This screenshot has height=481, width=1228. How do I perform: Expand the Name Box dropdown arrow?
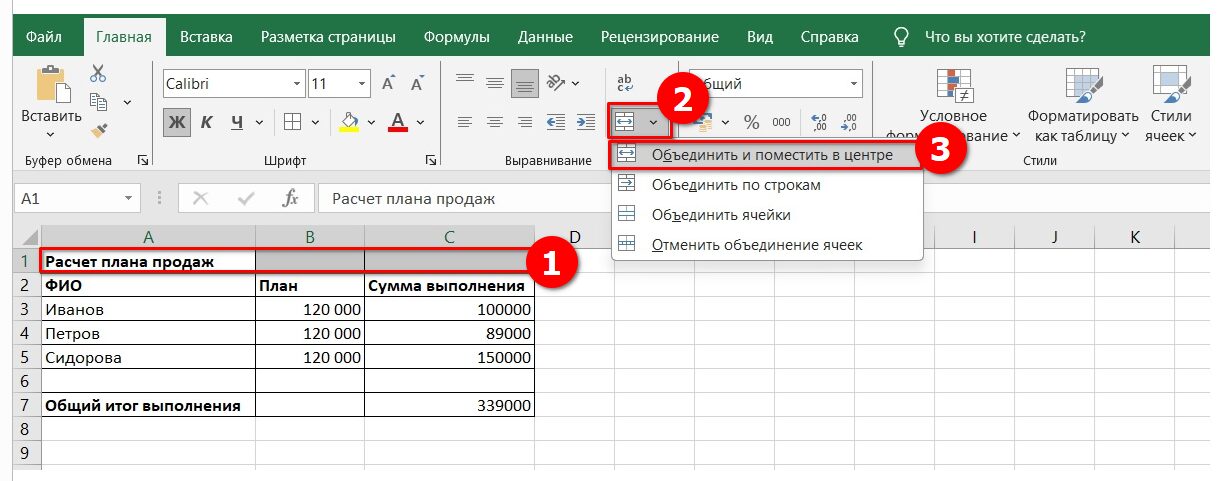128,199
